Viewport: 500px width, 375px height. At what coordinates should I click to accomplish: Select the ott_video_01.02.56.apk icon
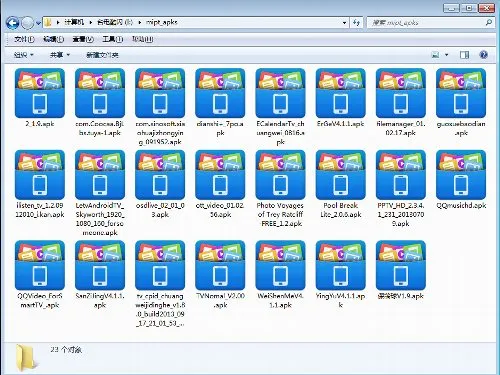220,175
